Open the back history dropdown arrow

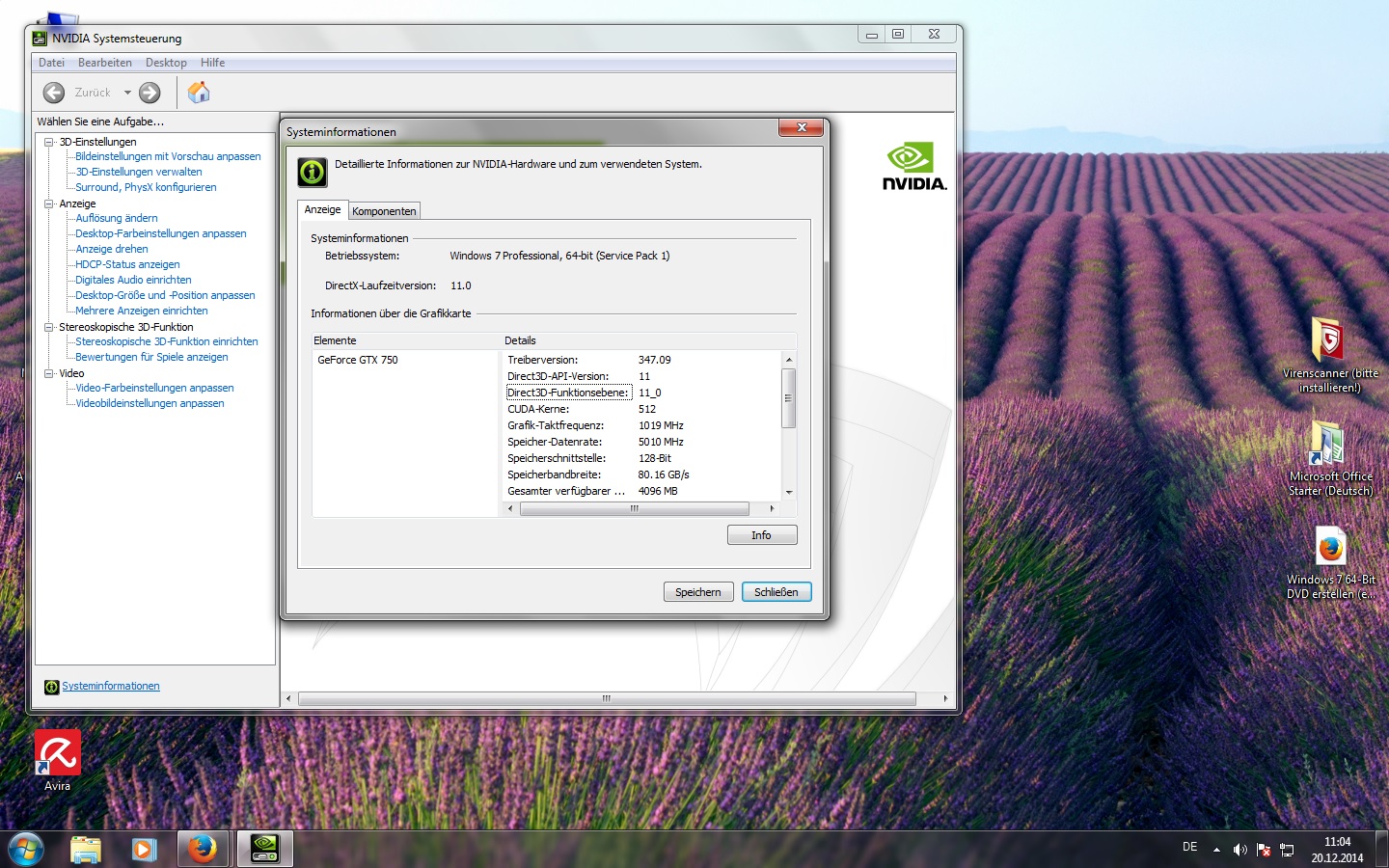pyautogui.click(x=127, y=93)
